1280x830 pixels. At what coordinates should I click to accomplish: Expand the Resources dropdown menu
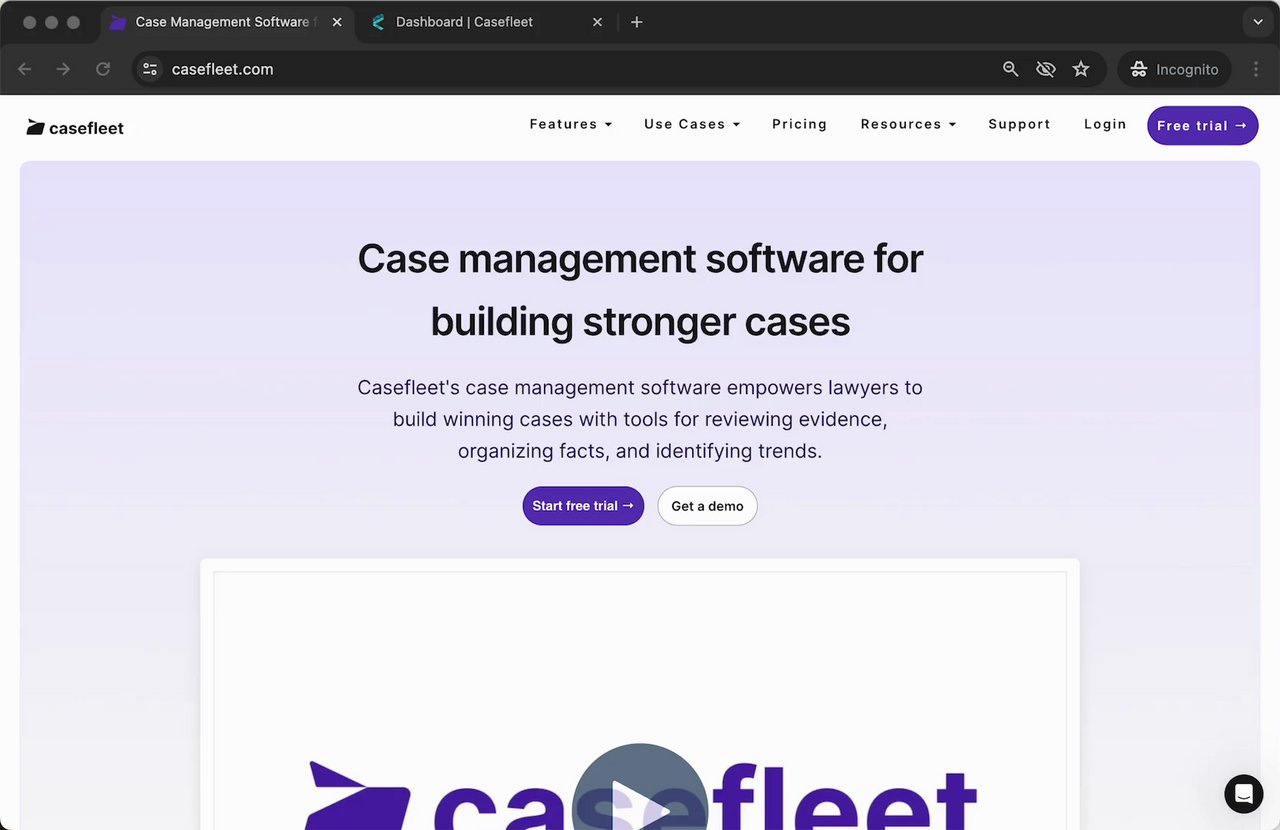908,124
